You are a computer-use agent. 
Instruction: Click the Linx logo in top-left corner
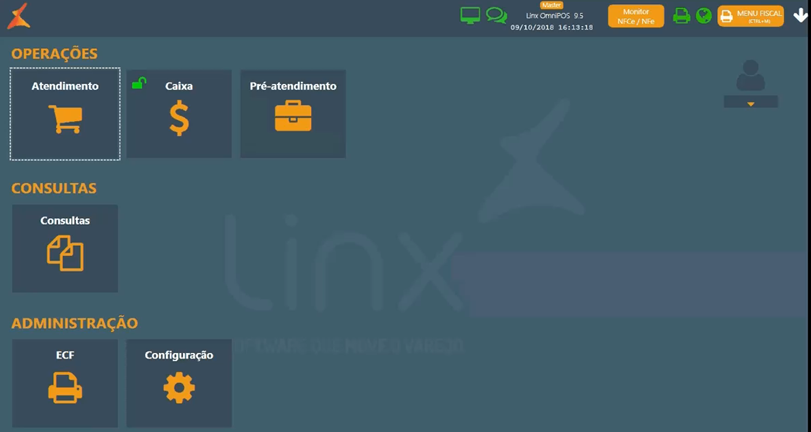19,16
